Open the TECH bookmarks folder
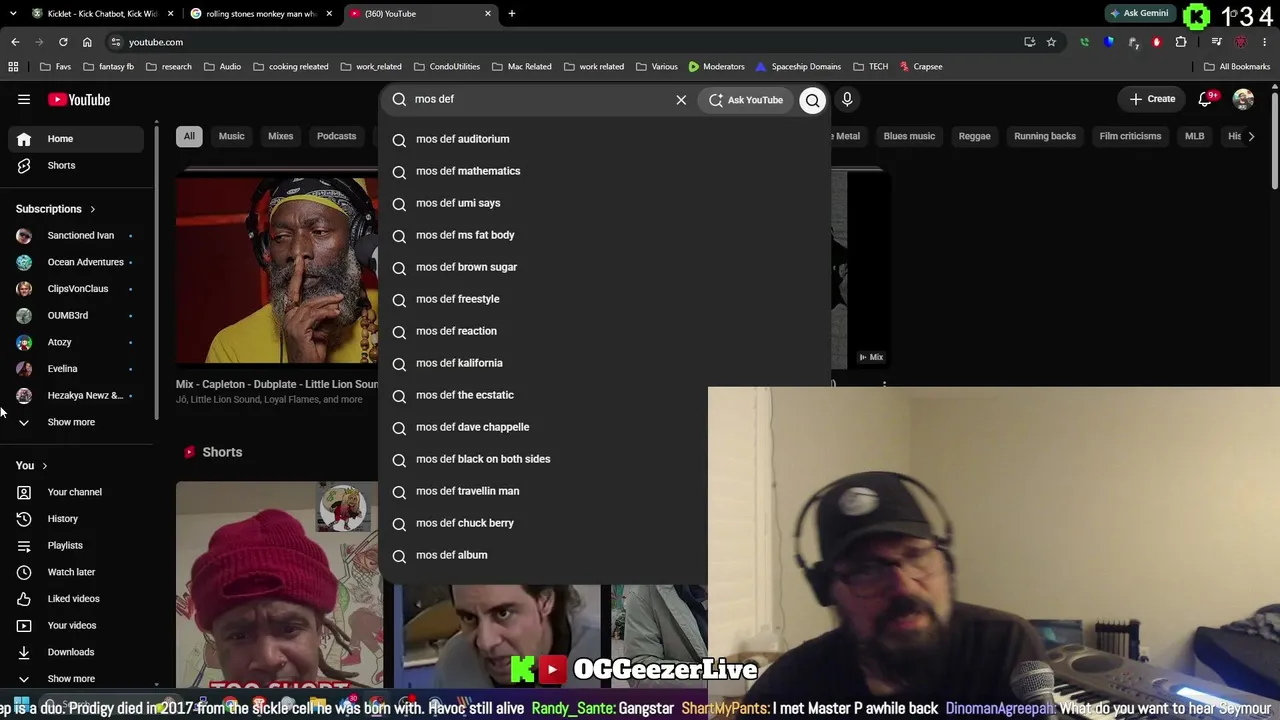 coord(871,67)
